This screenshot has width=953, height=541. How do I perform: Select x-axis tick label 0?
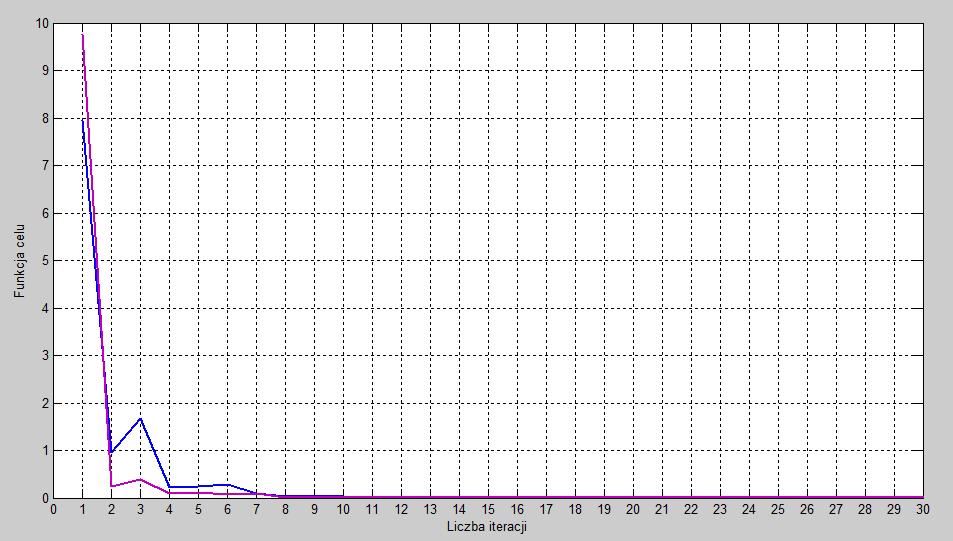pyautogui.click(x=53, y=510)
